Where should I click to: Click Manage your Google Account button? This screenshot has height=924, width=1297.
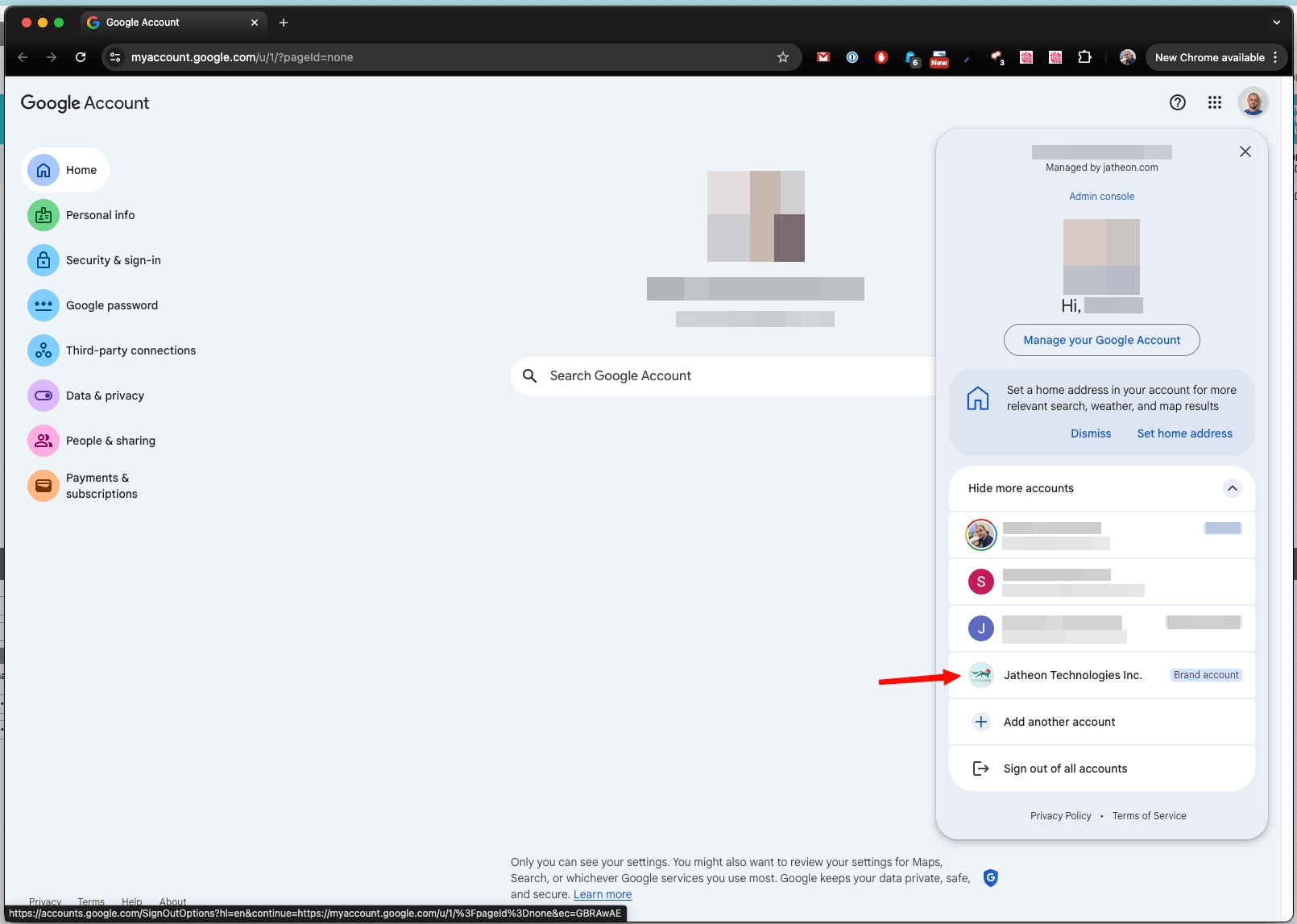coord(1101,340)
